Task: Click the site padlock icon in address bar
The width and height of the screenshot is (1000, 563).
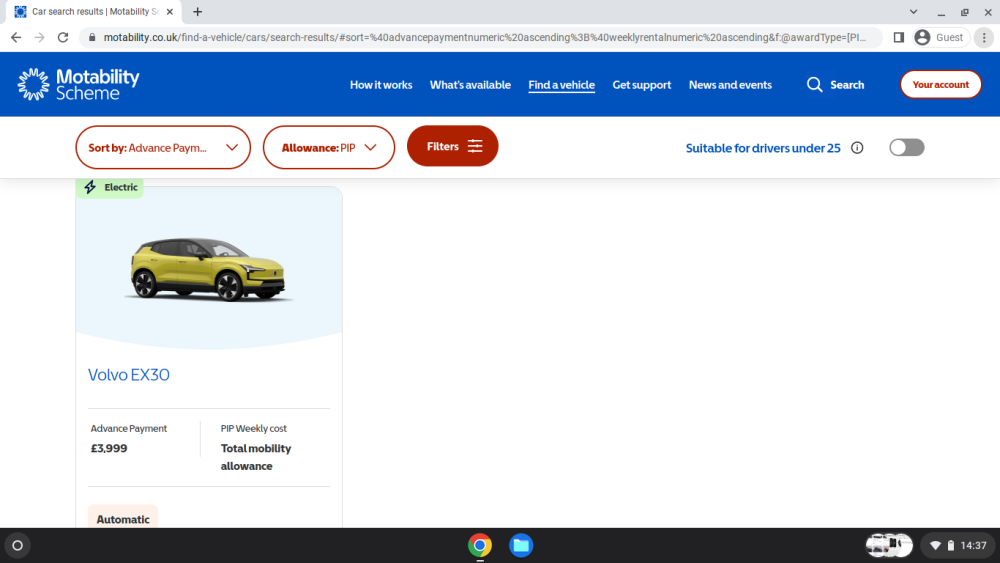Action: (92, 38)
